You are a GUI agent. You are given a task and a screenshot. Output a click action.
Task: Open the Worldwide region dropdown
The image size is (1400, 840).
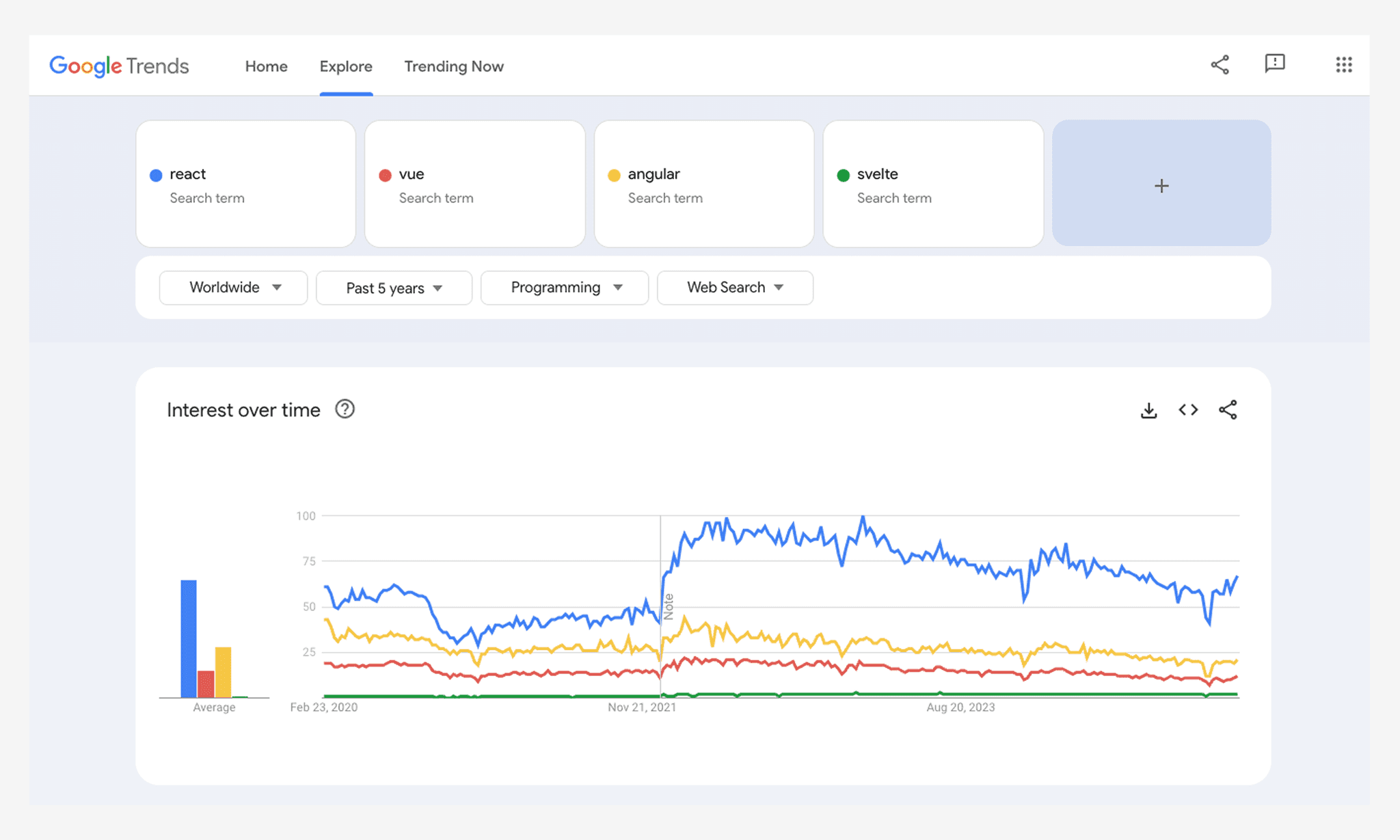pos(233,288)
